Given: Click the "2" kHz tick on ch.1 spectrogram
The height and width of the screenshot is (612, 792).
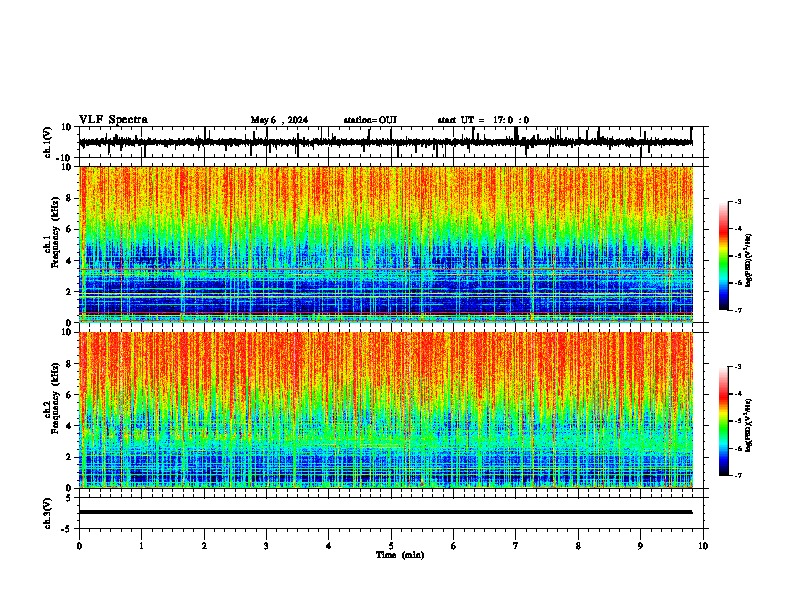Looking at the screenshot, I should click(69, 292).
